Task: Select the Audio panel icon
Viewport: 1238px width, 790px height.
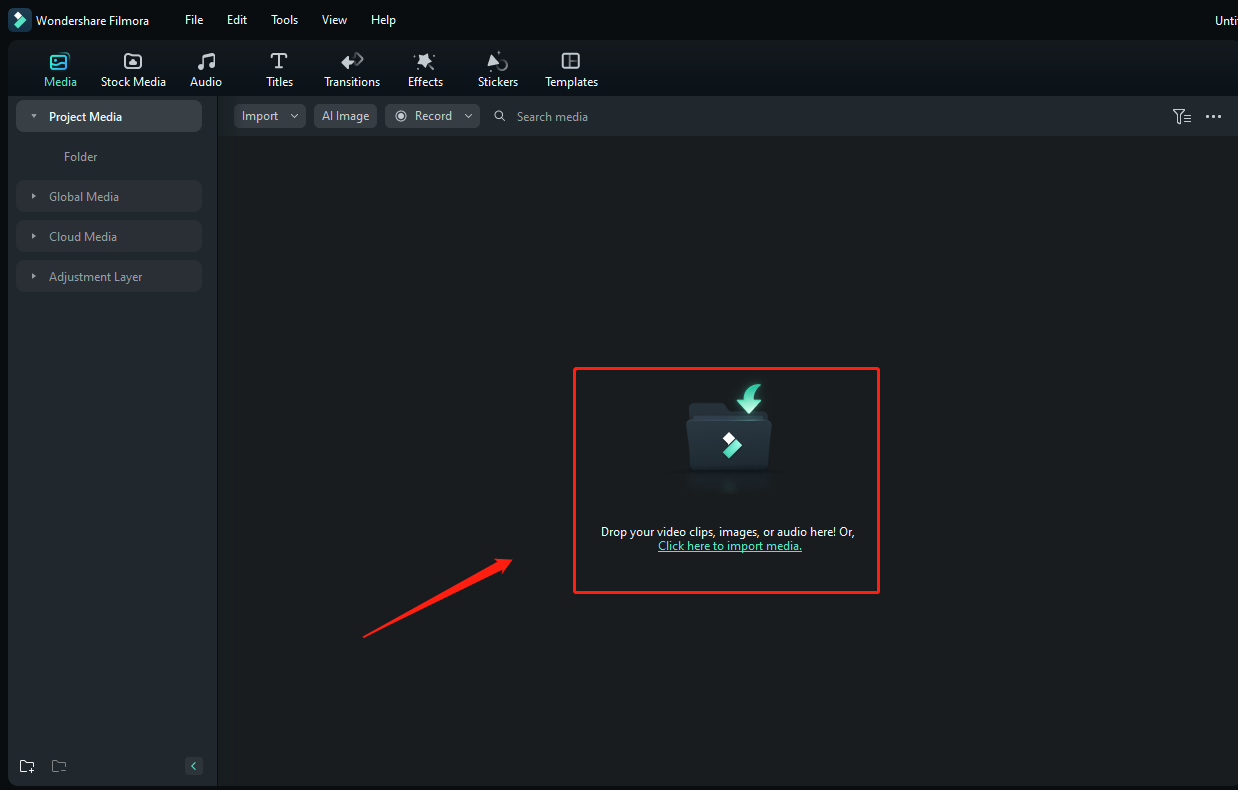Action: coord(205,68)
